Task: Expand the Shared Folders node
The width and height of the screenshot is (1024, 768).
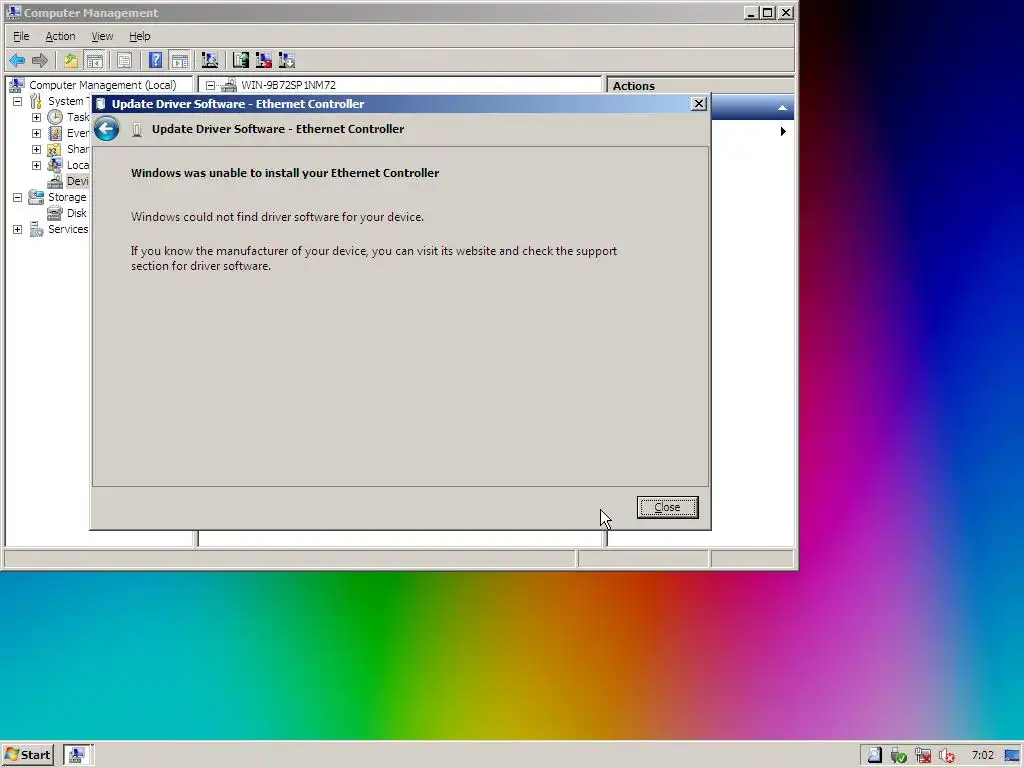Action: click(37, 149)
